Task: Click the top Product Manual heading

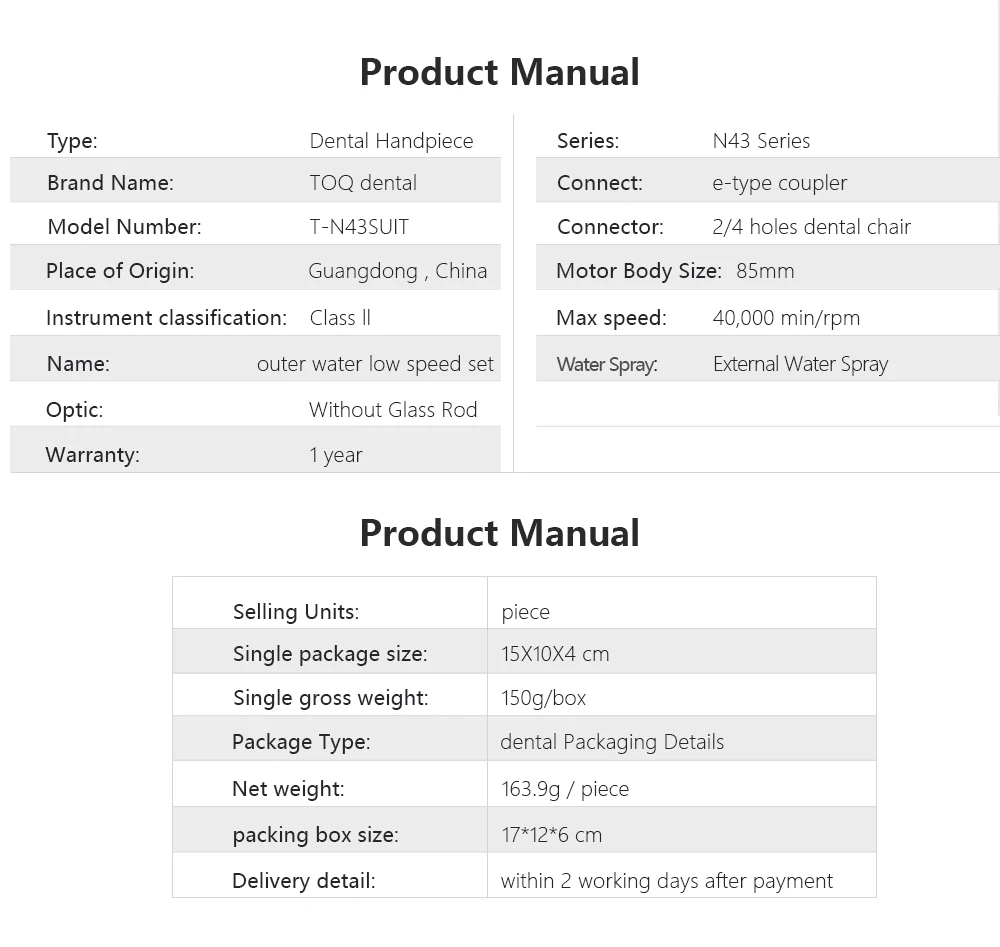Action: (499, 71)
